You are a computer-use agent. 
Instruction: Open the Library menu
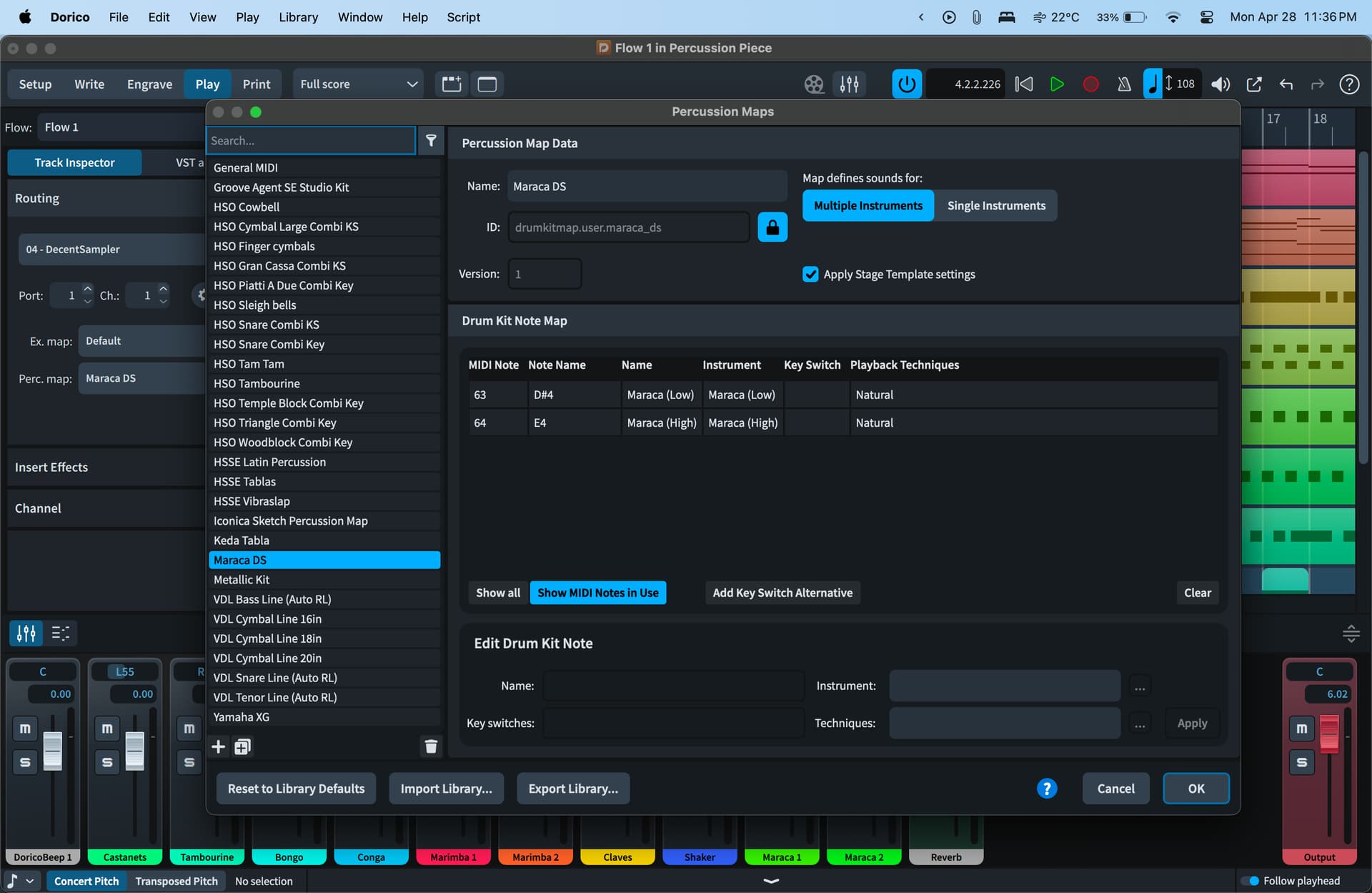298,17
